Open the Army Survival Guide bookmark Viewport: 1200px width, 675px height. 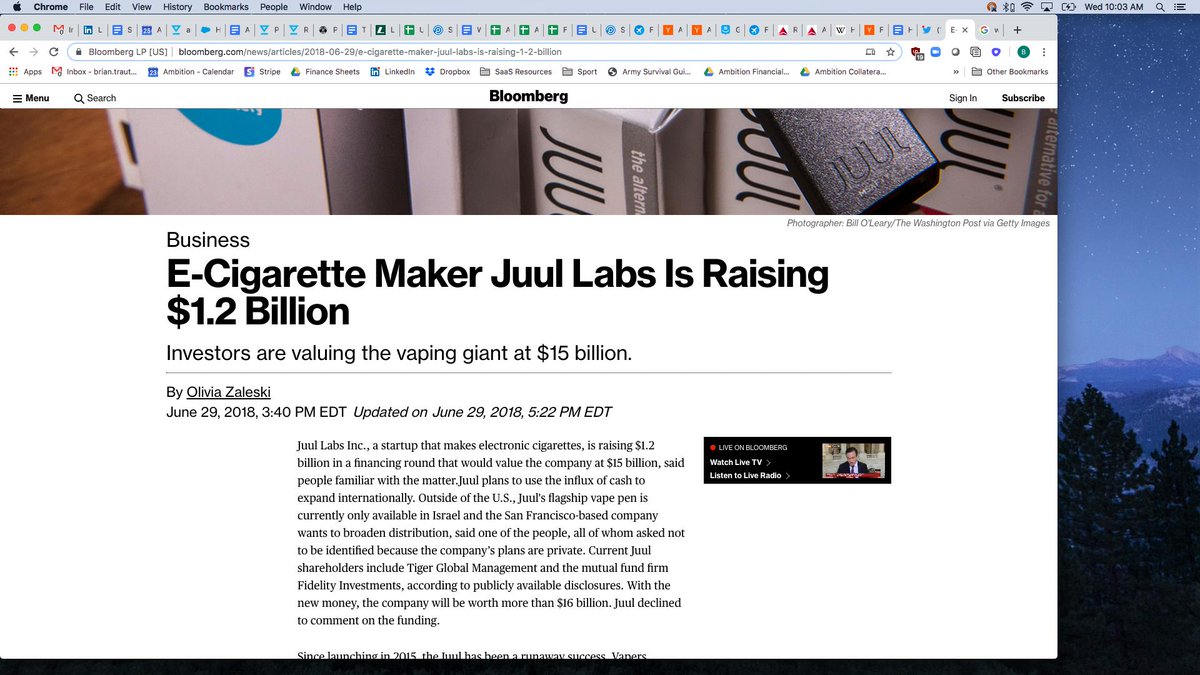[x=650, y=72]
